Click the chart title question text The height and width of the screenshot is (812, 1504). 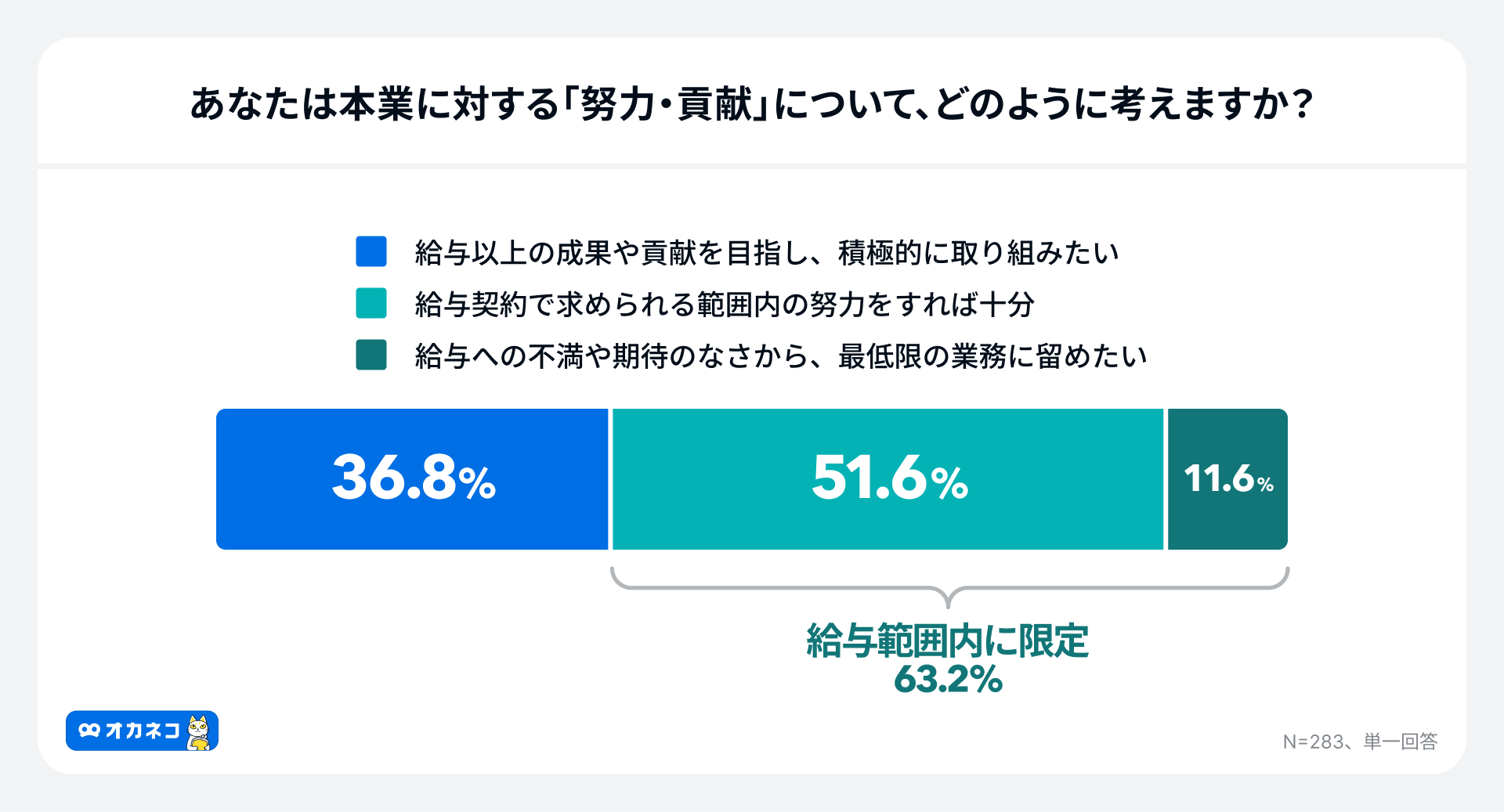pos(751,104)
